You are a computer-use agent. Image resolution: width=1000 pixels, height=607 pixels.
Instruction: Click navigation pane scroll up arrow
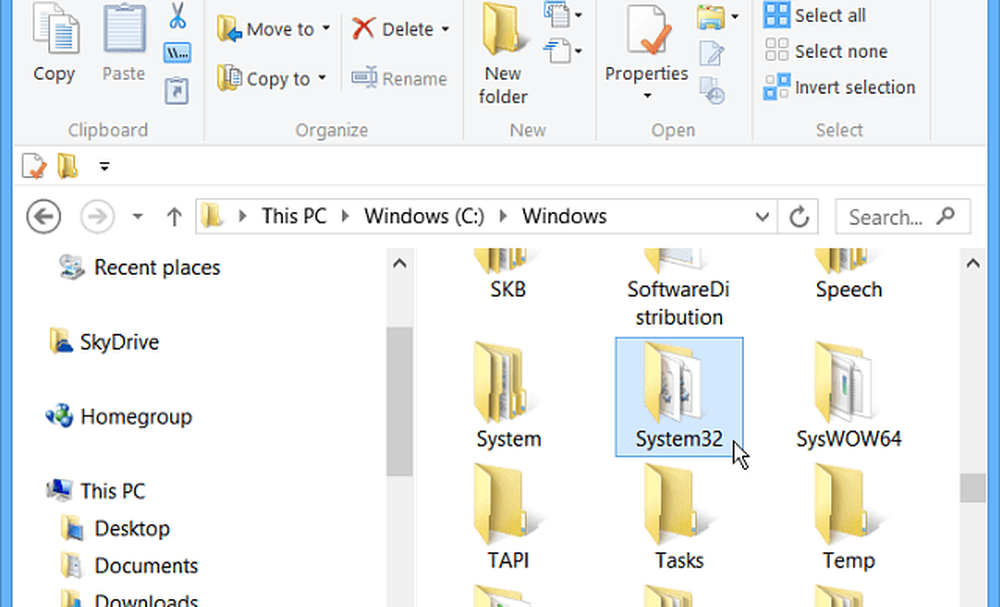pyautogui.click(x=400, y=263)
